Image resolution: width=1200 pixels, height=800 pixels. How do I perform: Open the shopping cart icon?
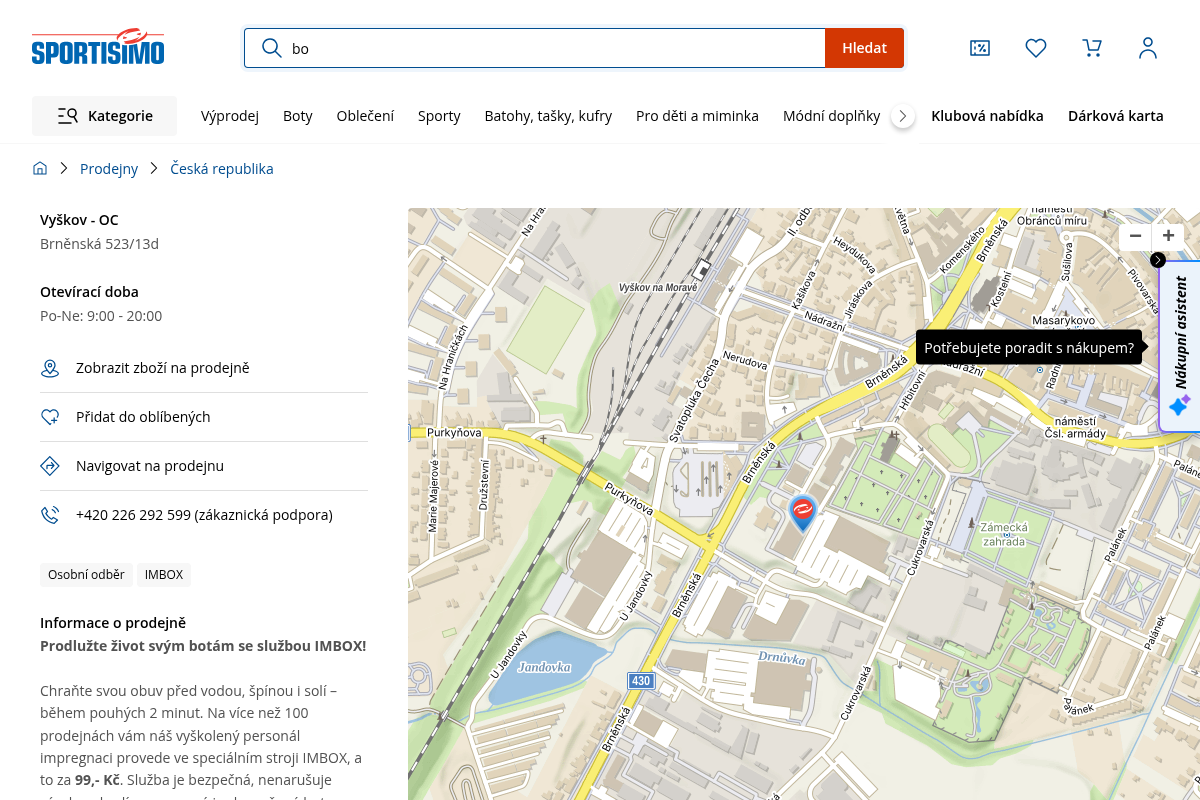pyautogui.click(x=1092, y=48)
